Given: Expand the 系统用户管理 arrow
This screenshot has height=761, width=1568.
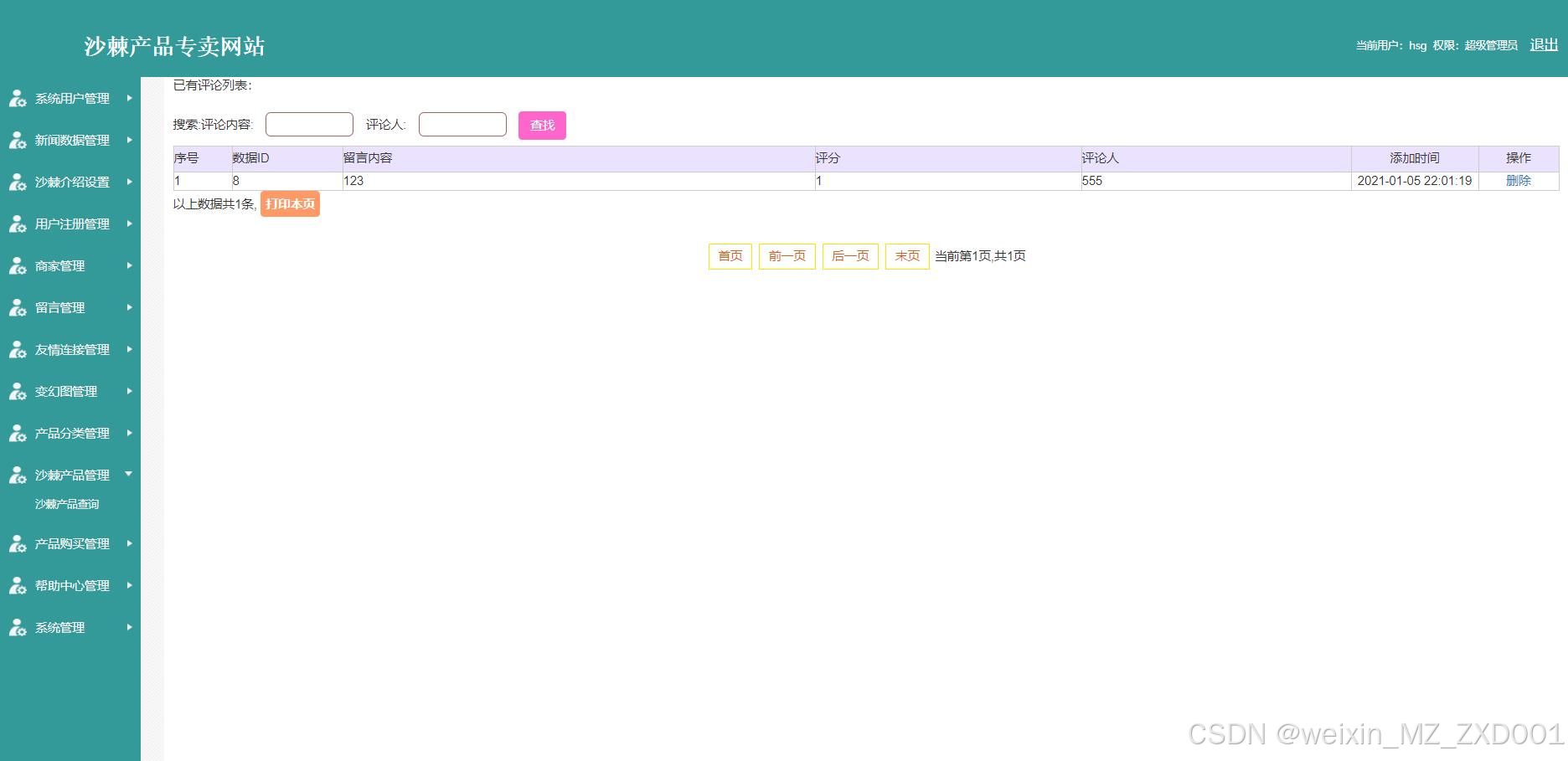Looking at the screenshot, I should pyautogui.click(x=129, y=98).
